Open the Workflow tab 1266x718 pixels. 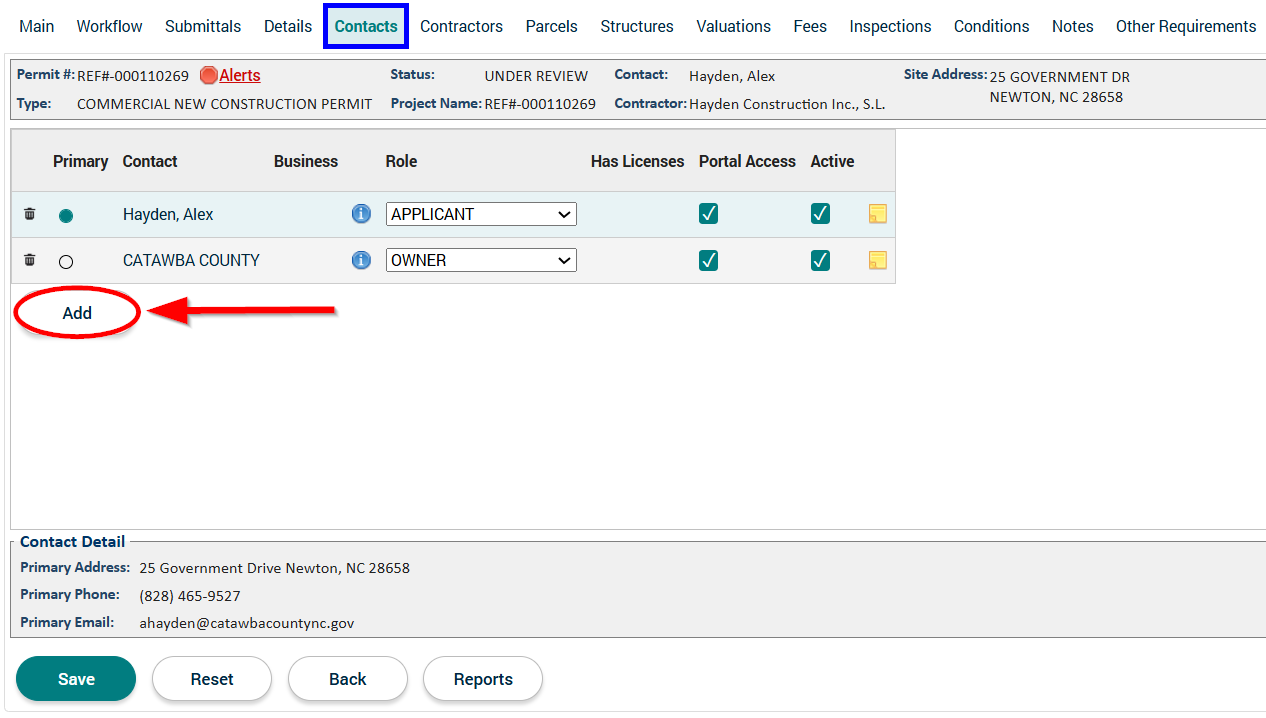click(x=109, y=27)
